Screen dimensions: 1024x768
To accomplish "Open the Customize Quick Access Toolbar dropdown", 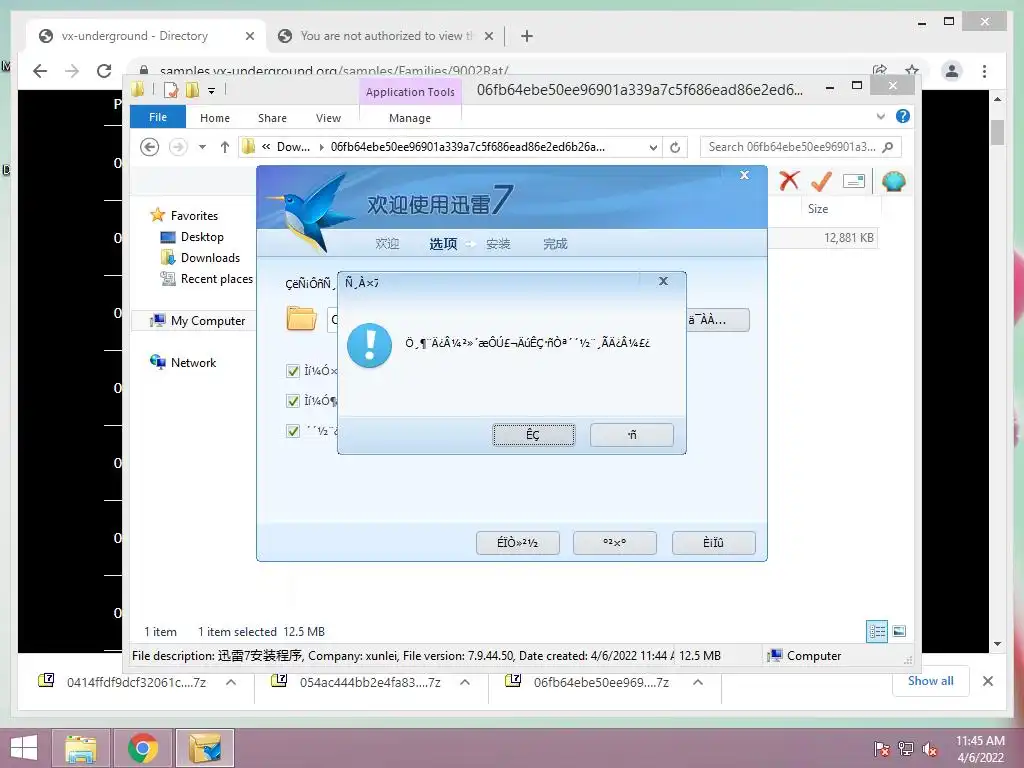I will click(212, 91).
